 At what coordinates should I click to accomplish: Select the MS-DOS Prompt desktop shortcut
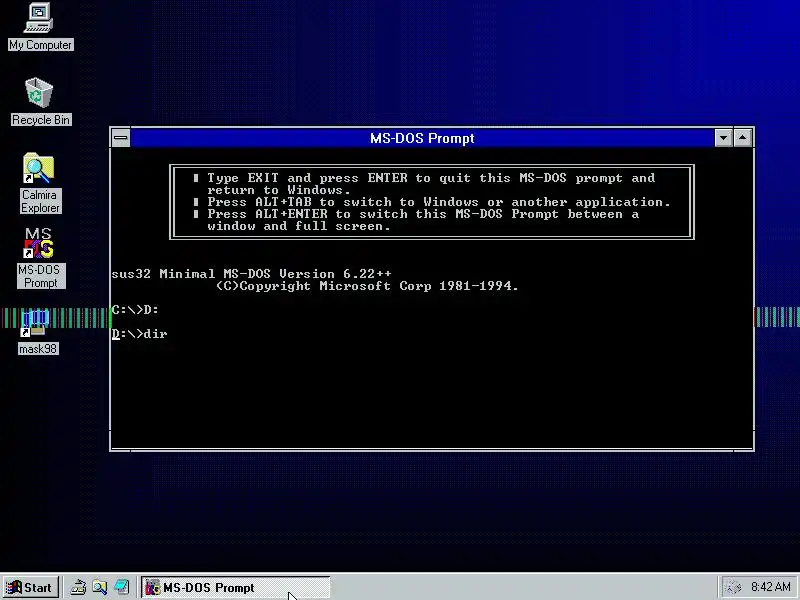click(40, 258)
